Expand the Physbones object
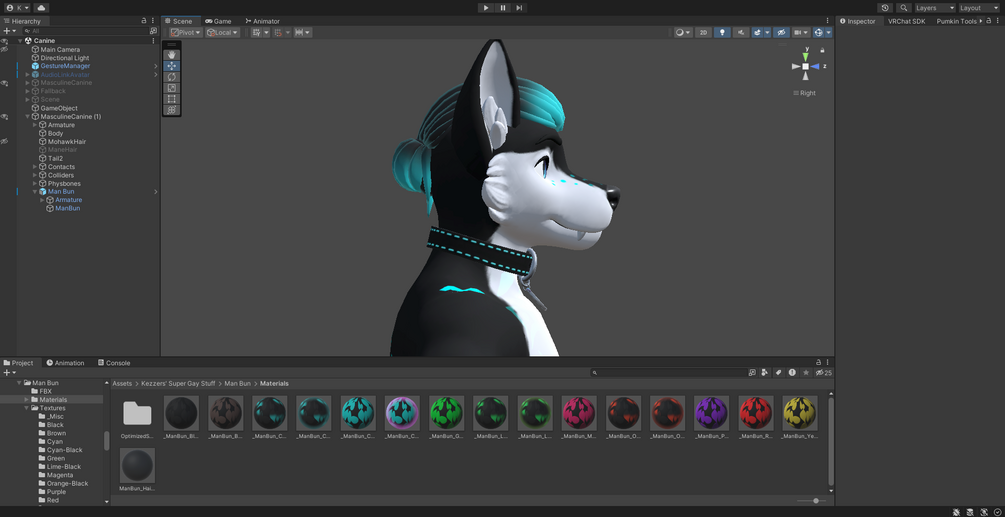 click(x=35, y=183)
